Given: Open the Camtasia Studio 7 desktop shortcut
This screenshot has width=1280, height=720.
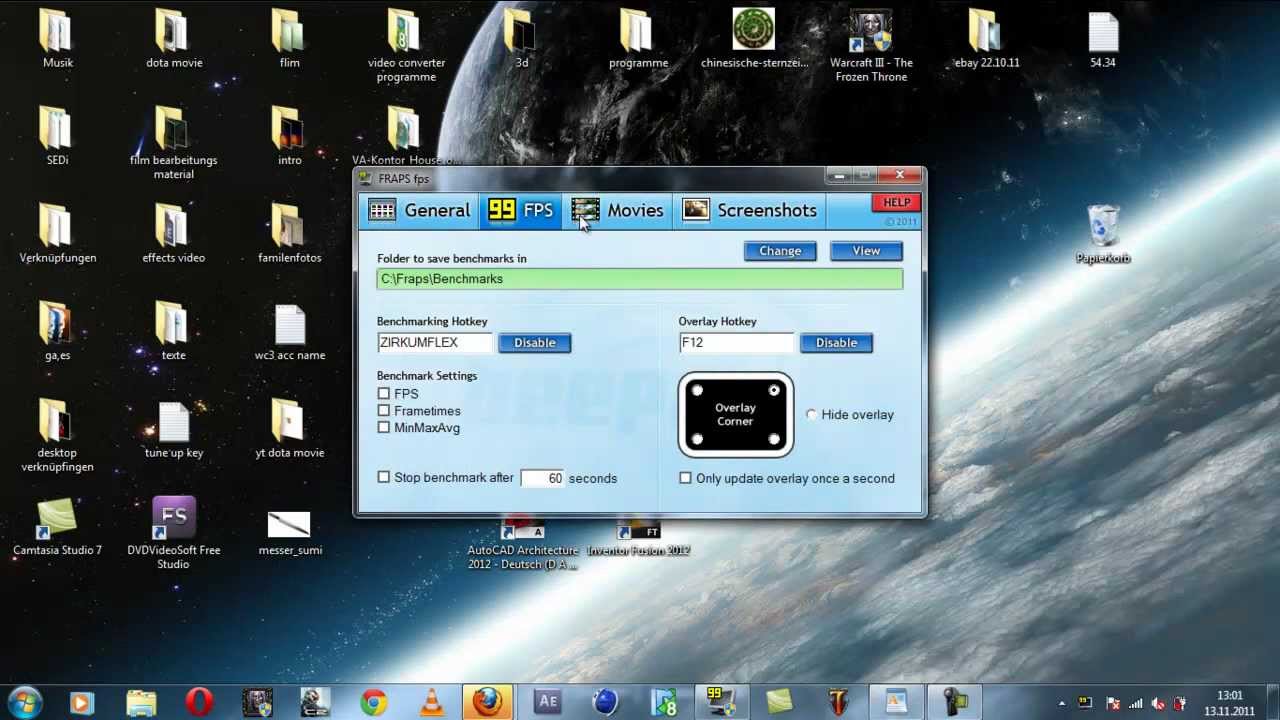Looking at the screenshot, I should 57,520.
